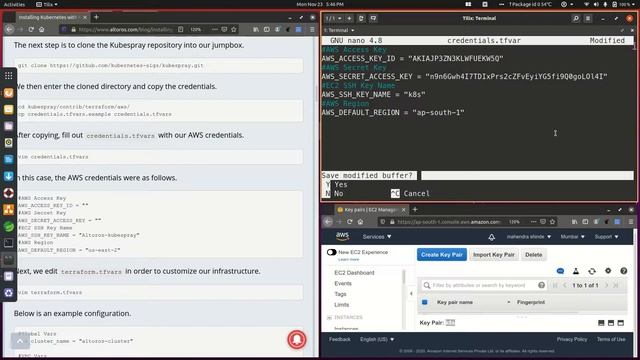
Task: Open Tilix session switcher dropdown 1/1
Action: pyautogui.click(x=333, y=18)
